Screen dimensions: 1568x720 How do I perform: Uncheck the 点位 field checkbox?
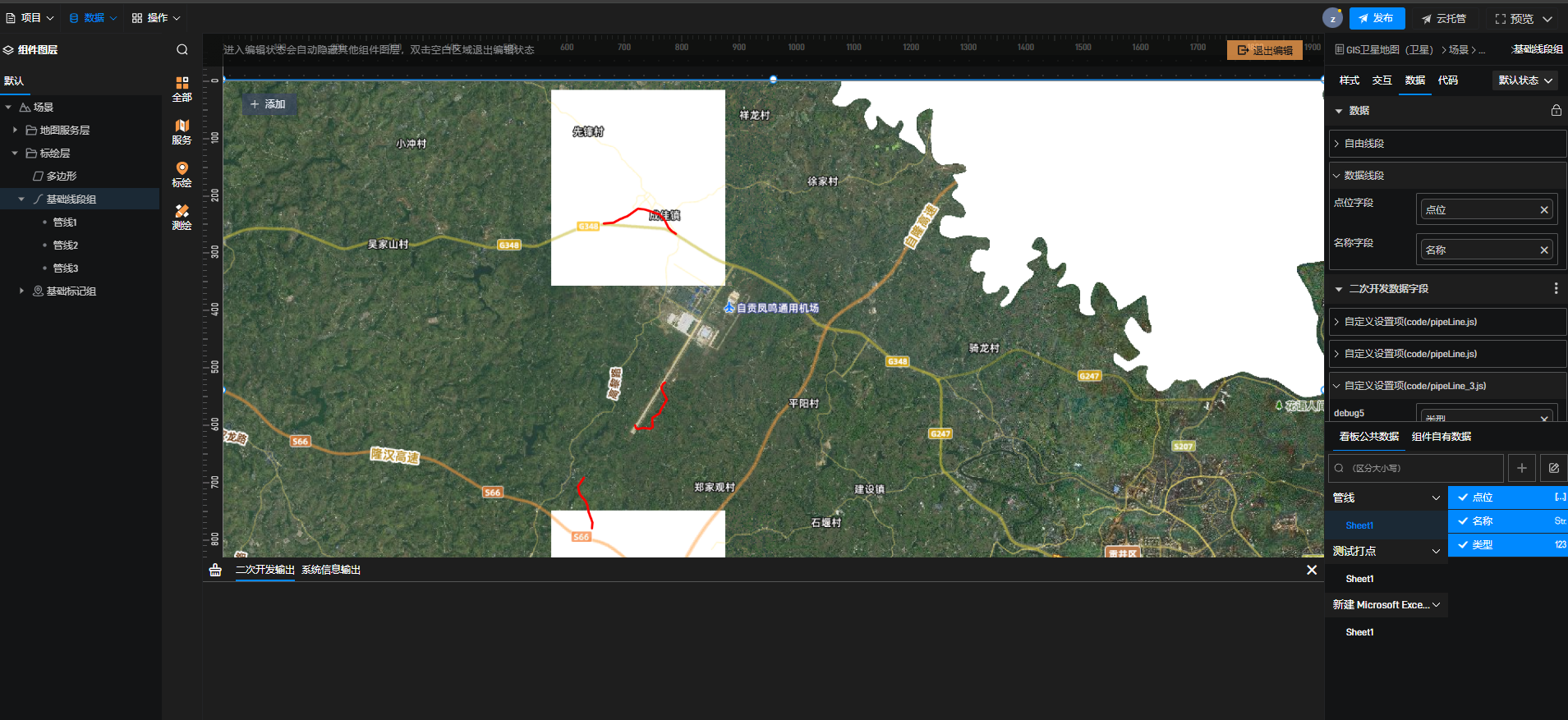(1463, 498)
